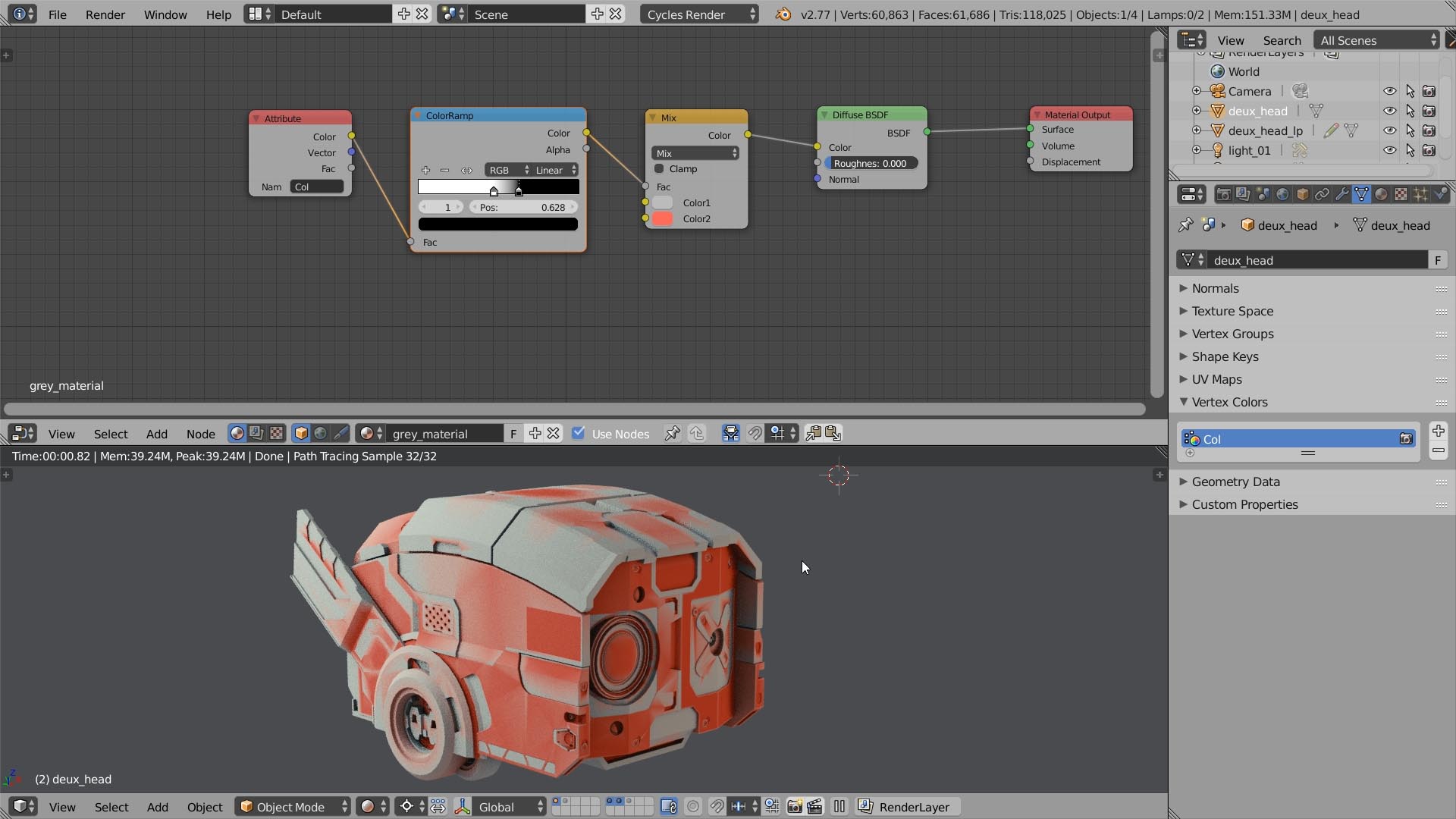Go to parent node tree
Image resolution: width=1456 pixels, height=819 pixels.
tap(697, 434)
